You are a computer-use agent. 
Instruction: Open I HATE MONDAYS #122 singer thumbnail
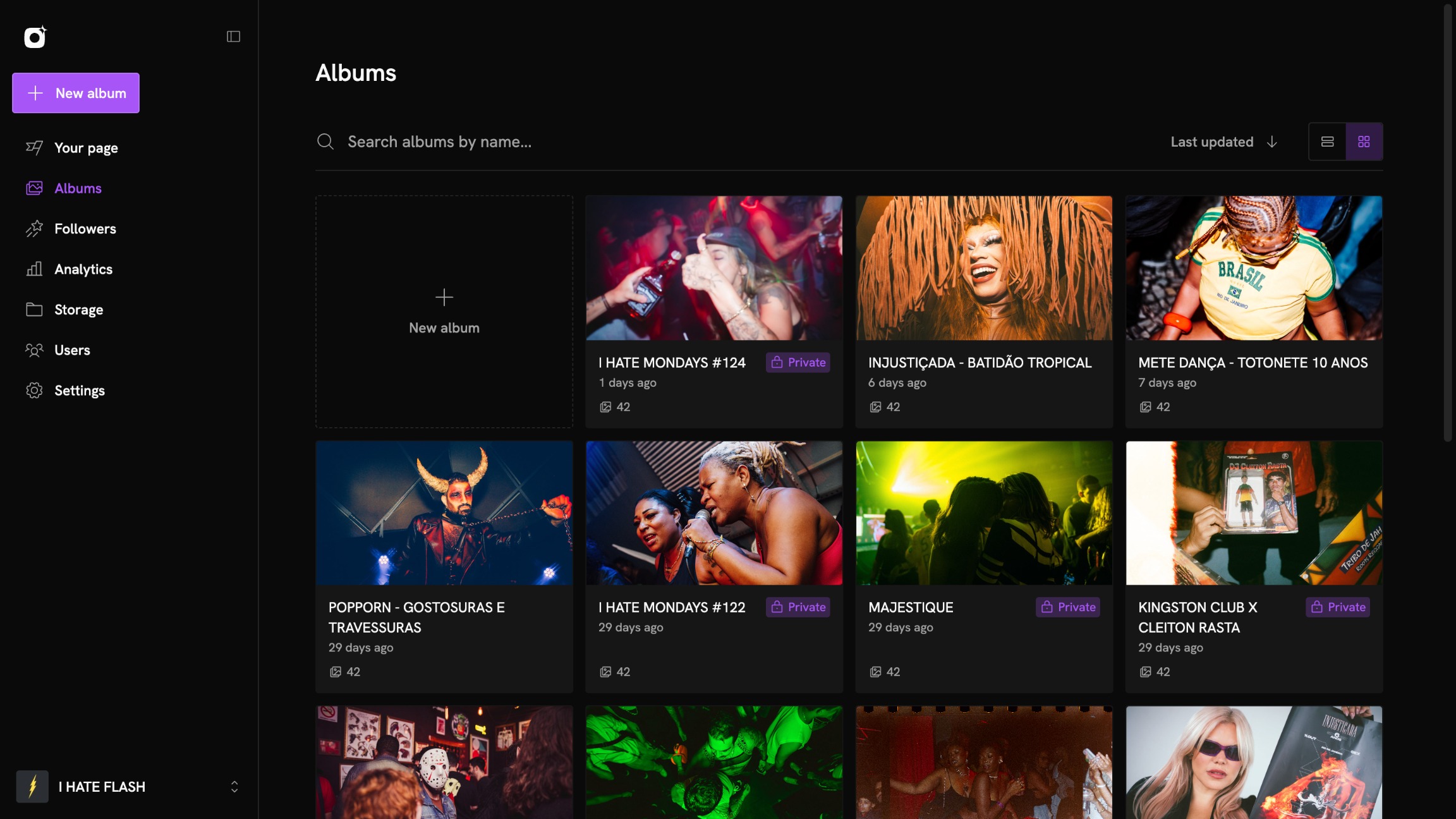pos(714,513)
